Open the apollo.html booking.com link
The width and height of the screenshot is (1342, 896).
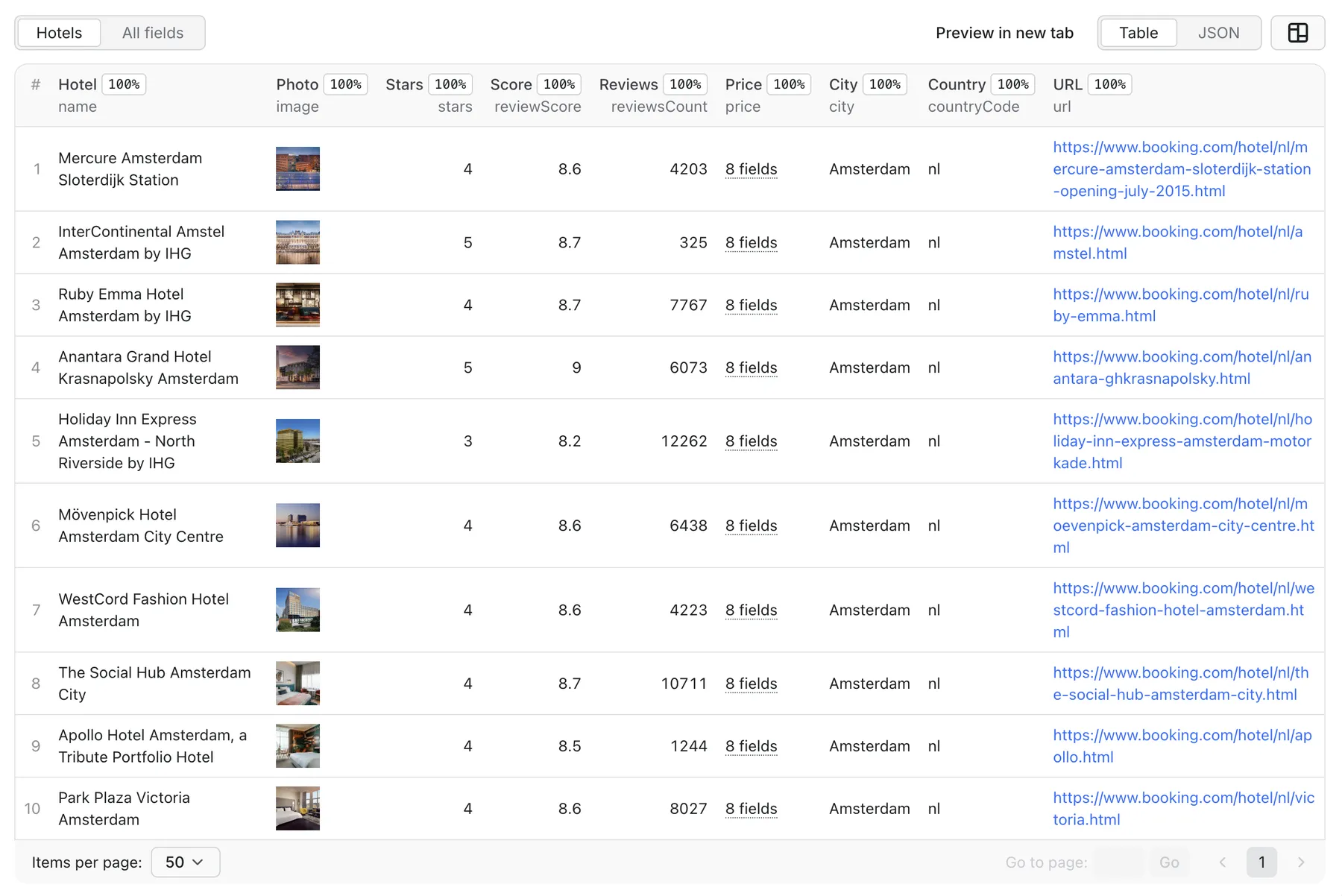pyautogui.click(x=1182, y=746)
